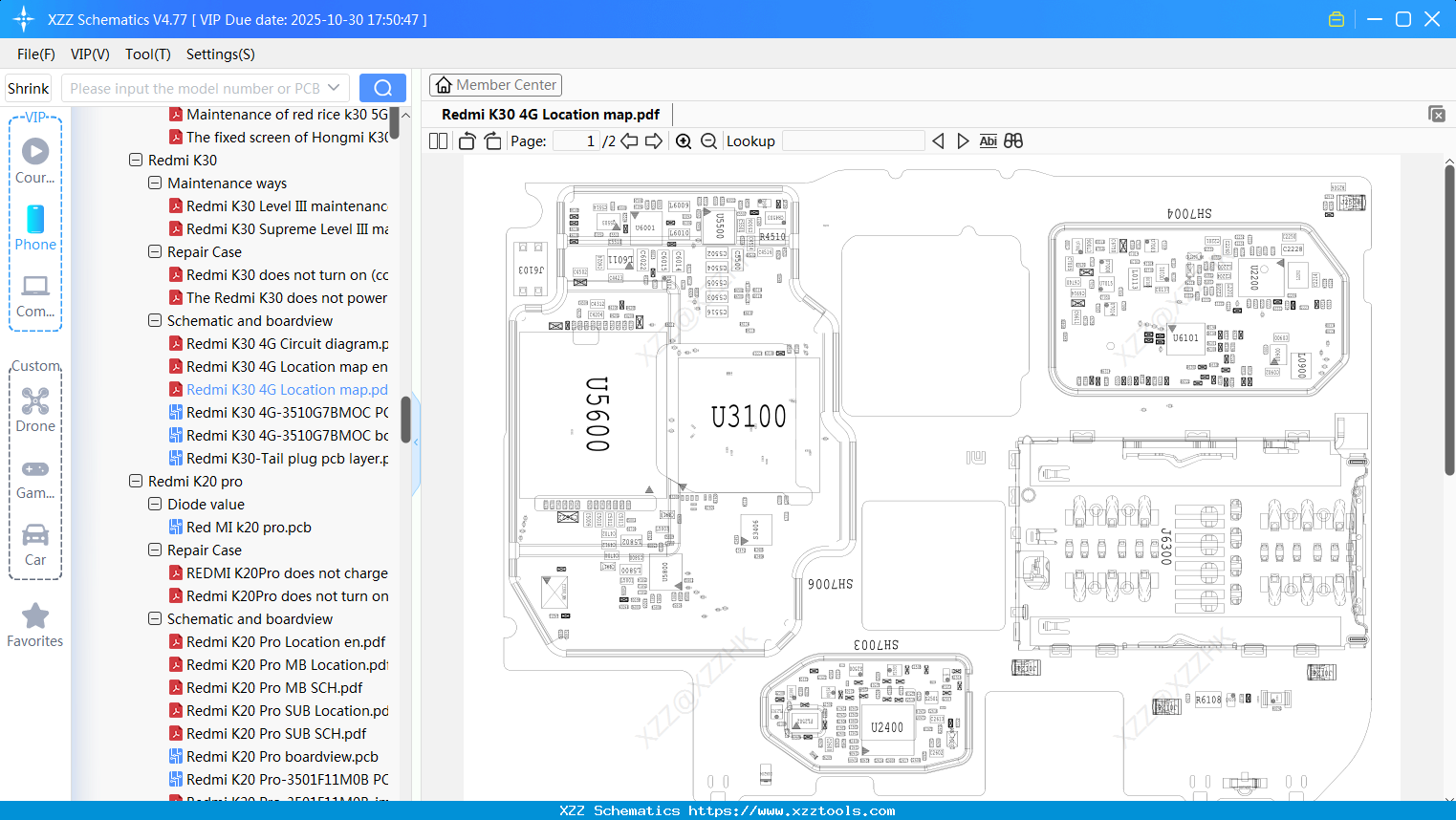Image resolution: width=1456 pixels, height=820 pixels.
Task: Zoom in on the PDF view
Action: click(684, 140)
